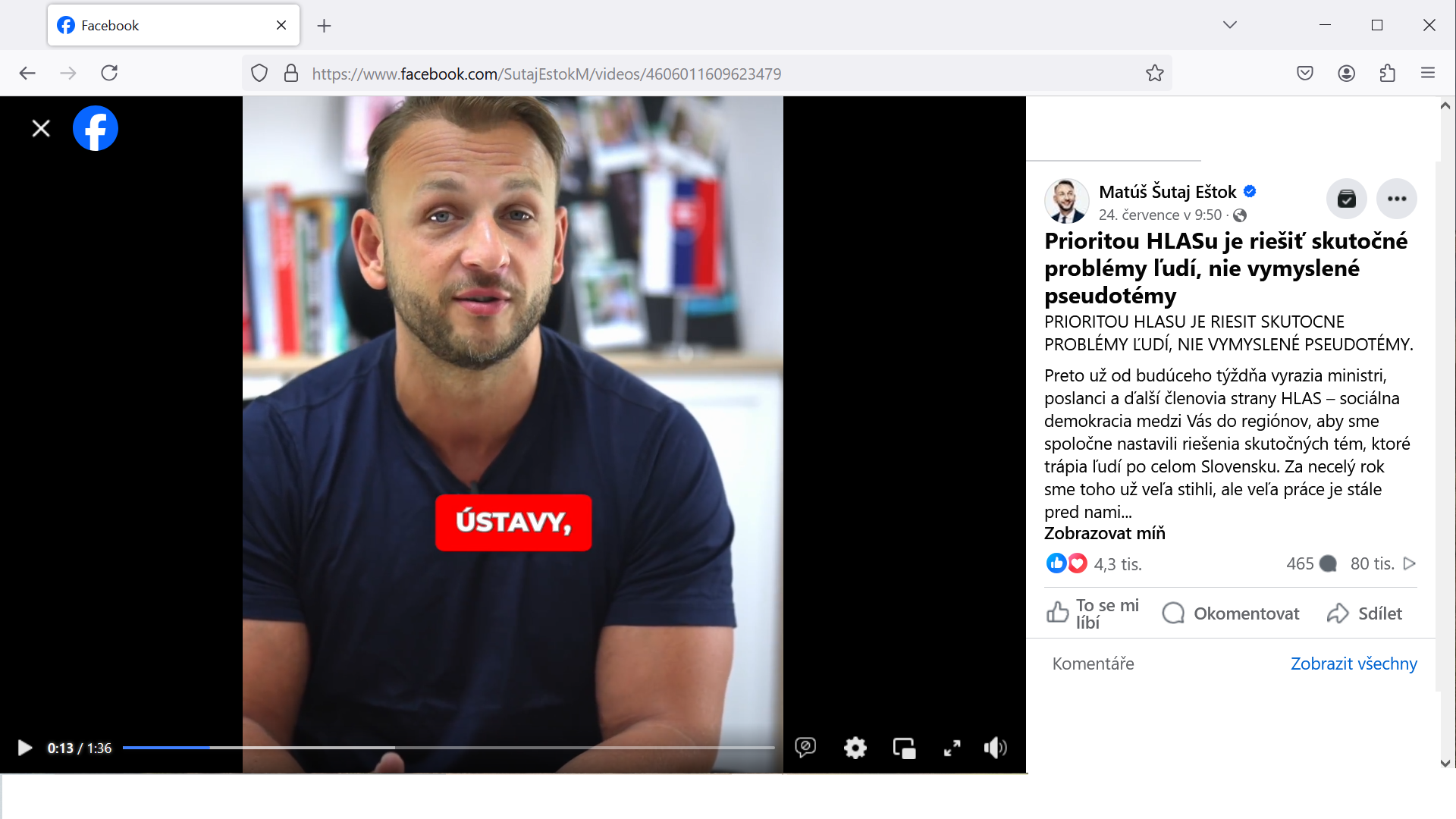Save the video with bookmark icon

(1347, 199)
